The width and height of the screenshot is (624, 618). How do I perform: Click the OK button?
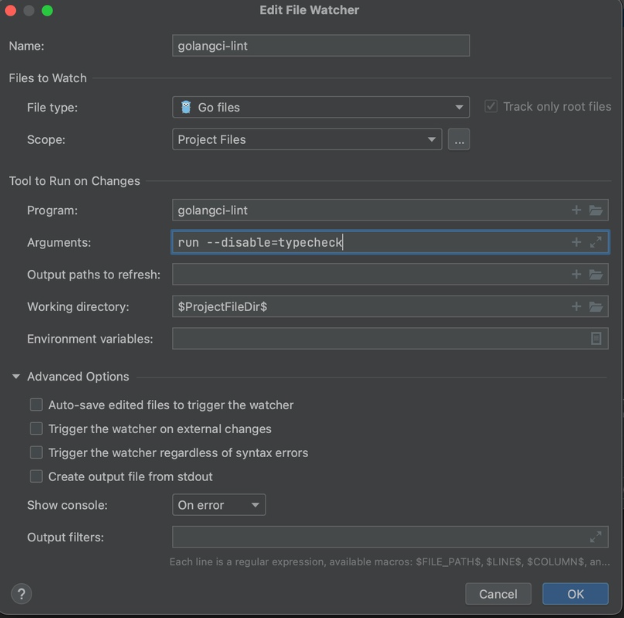tap(575, 593)
